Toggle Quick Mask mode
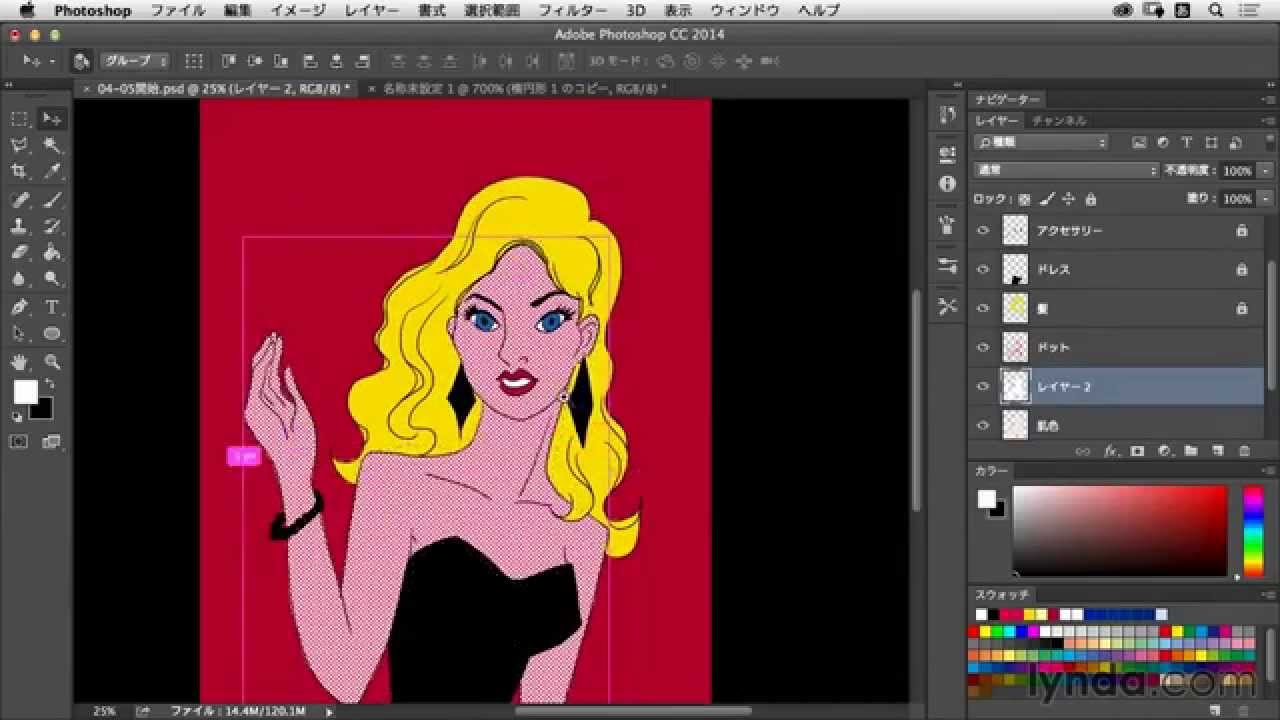 pyautogui.click(x=19, y=441)
